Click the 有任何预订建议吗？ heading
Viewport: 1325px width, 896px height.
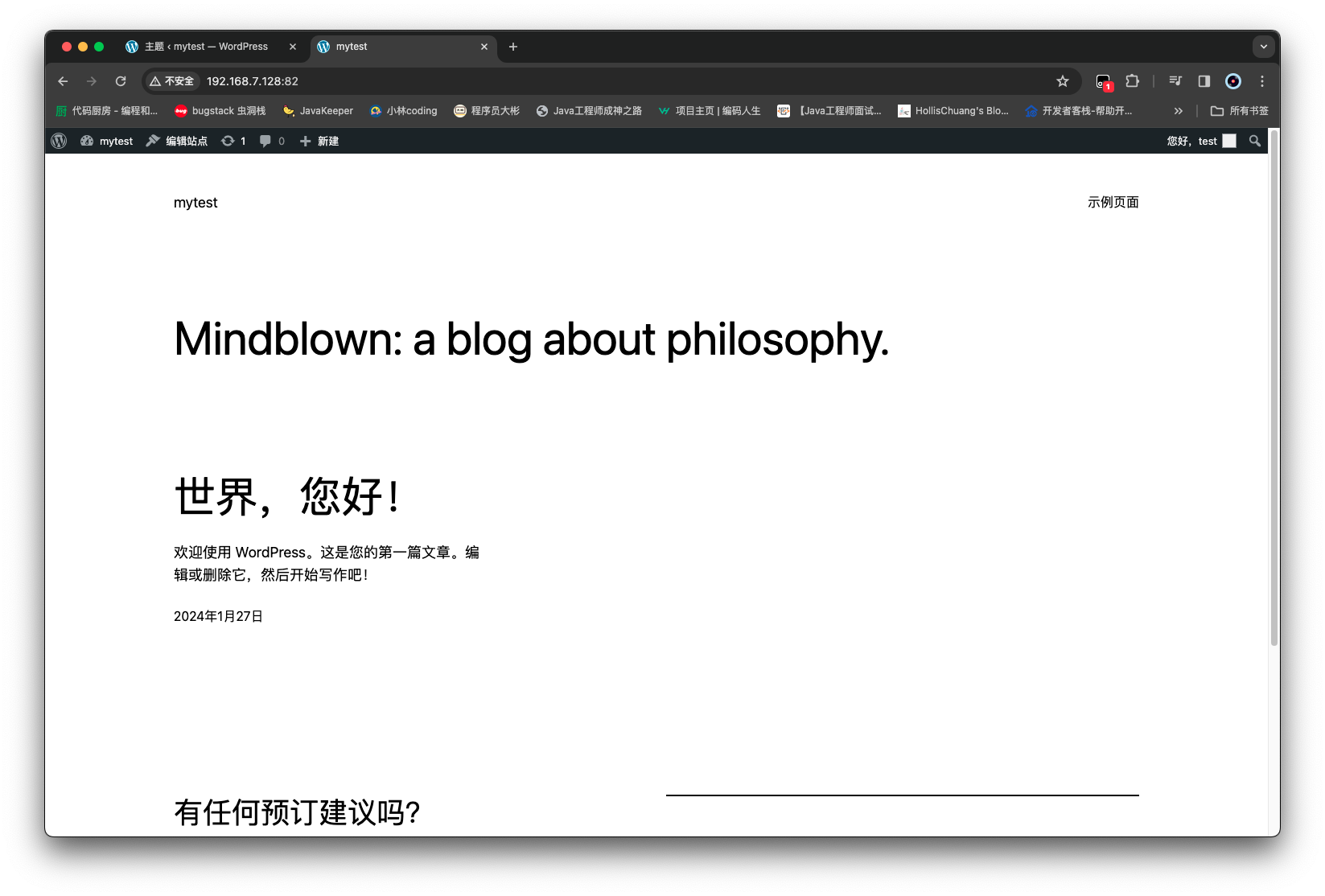click(297, 812)
